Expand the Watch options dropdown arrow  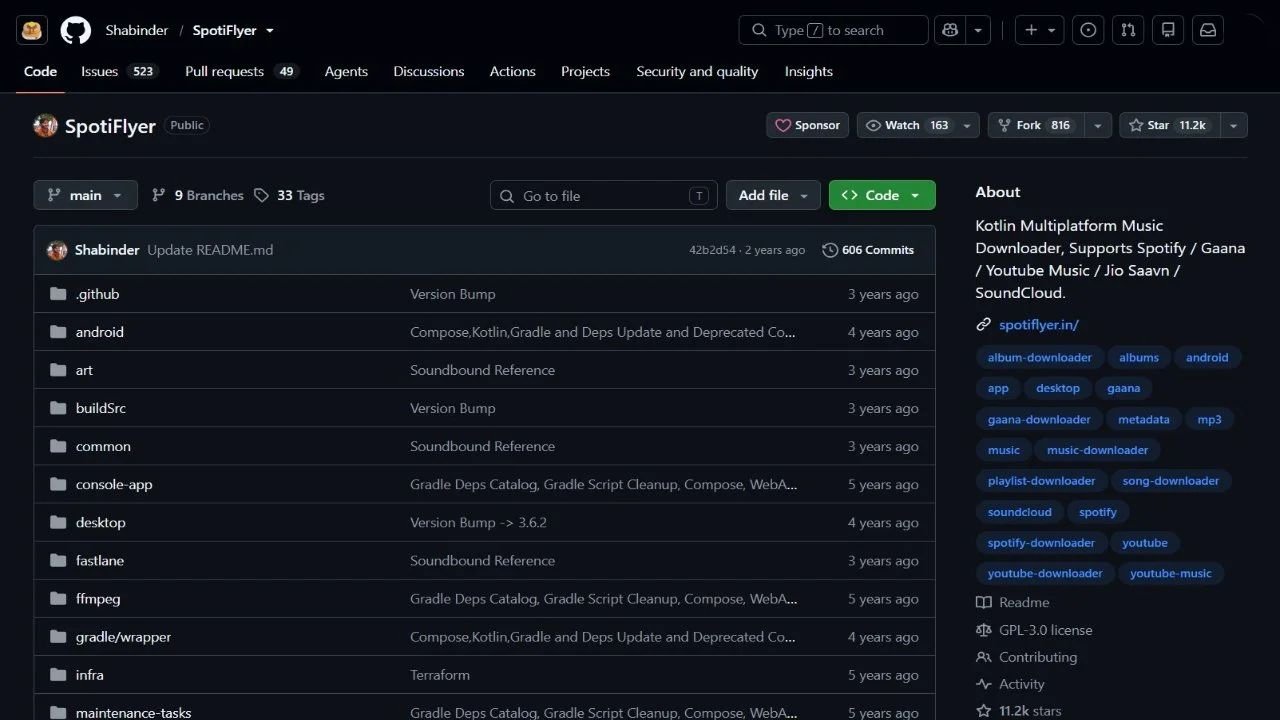pos(967,125)
